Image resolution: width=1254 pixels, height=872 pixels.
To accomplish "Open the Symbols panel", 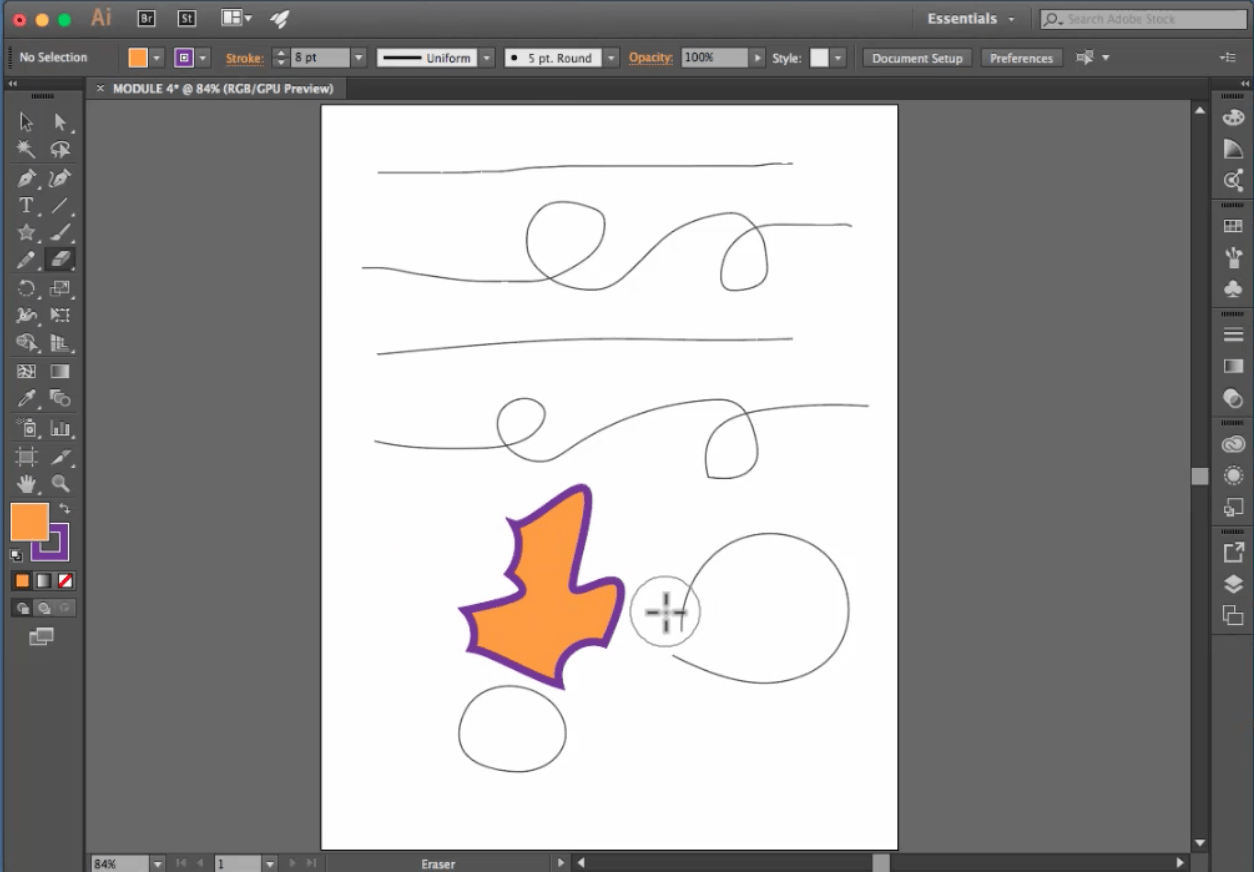I will (1233, 289).
